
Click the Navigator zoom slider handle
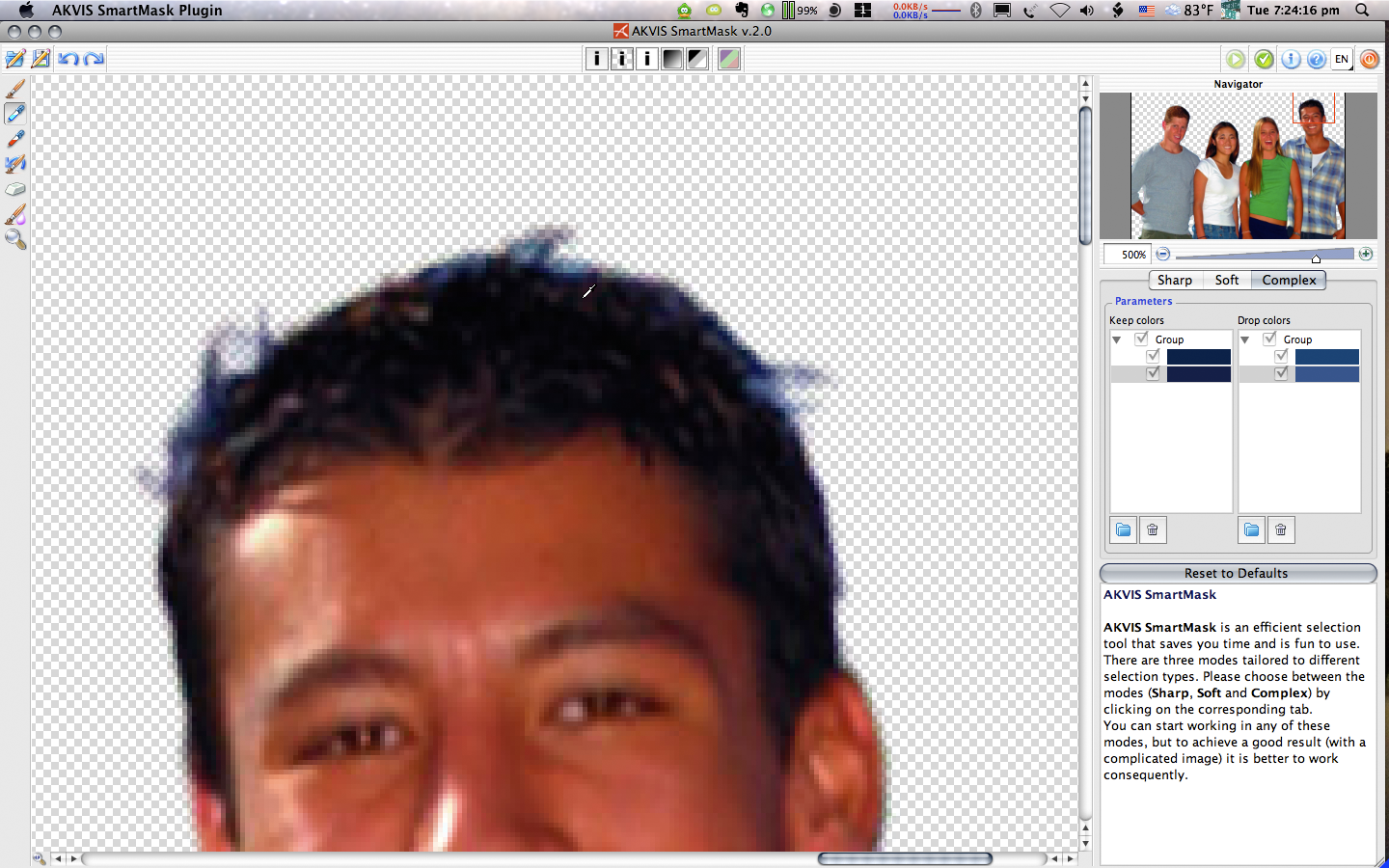point(1316,258)
